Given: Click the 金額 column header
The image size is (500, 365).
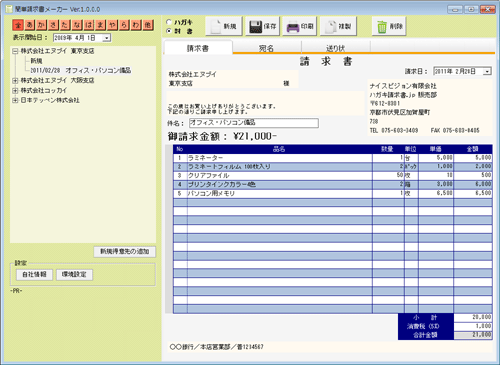Looking at the screenshot, I should pos(473,149).
